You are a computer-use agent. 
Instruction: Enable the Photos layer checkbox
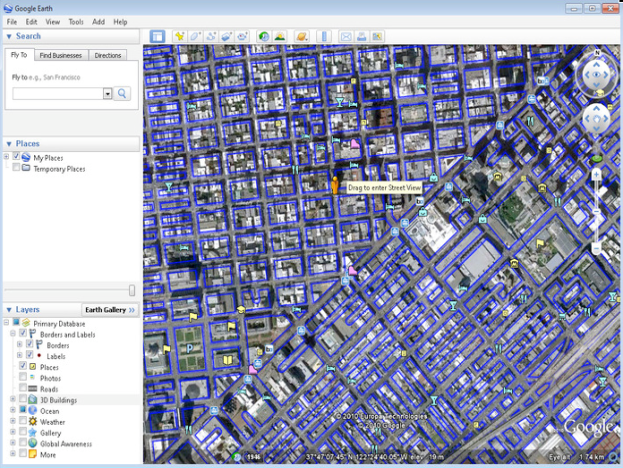(x=23, y=377)
